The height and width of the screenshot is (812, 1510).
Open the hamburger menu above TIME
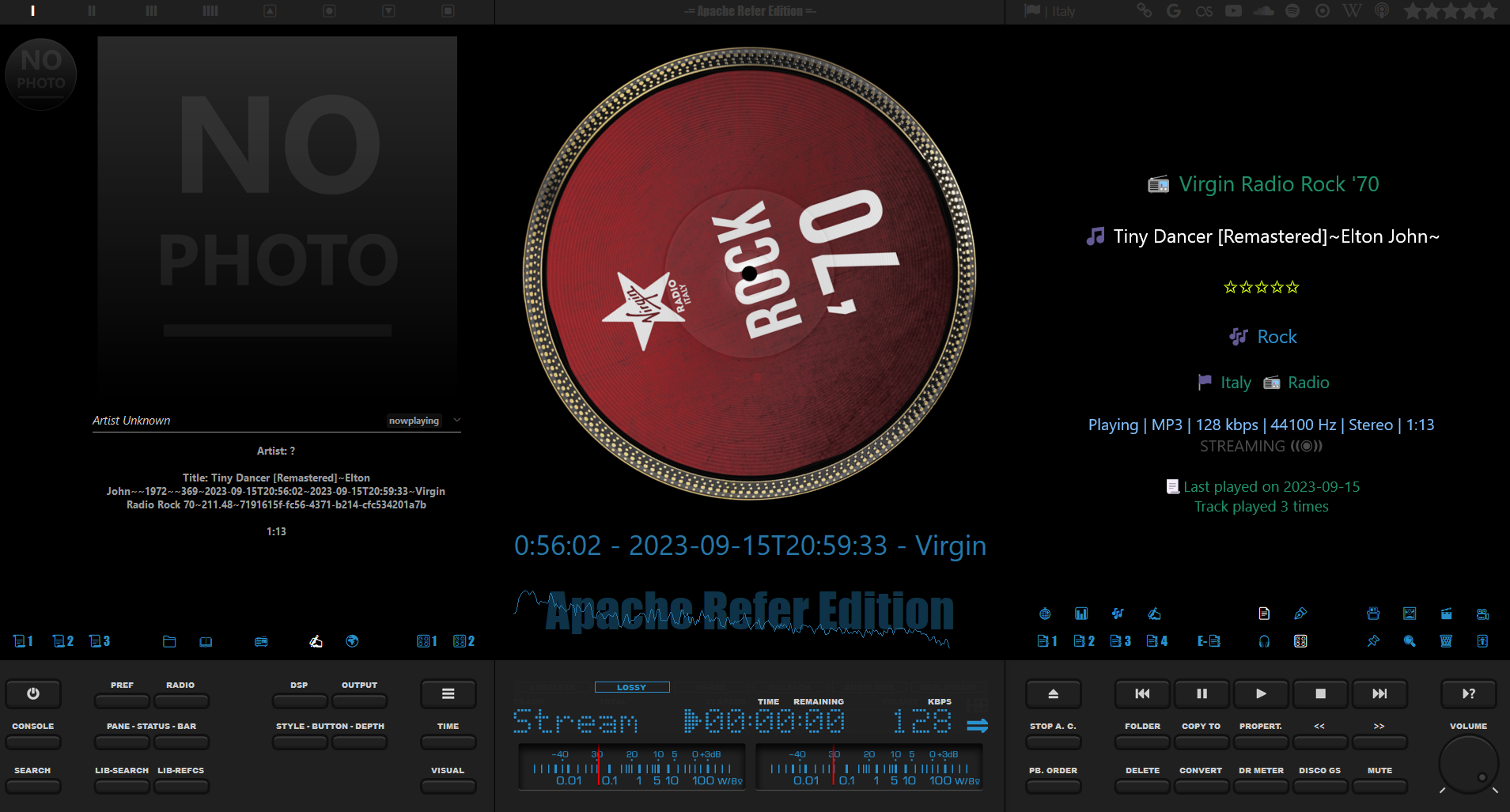448,693
